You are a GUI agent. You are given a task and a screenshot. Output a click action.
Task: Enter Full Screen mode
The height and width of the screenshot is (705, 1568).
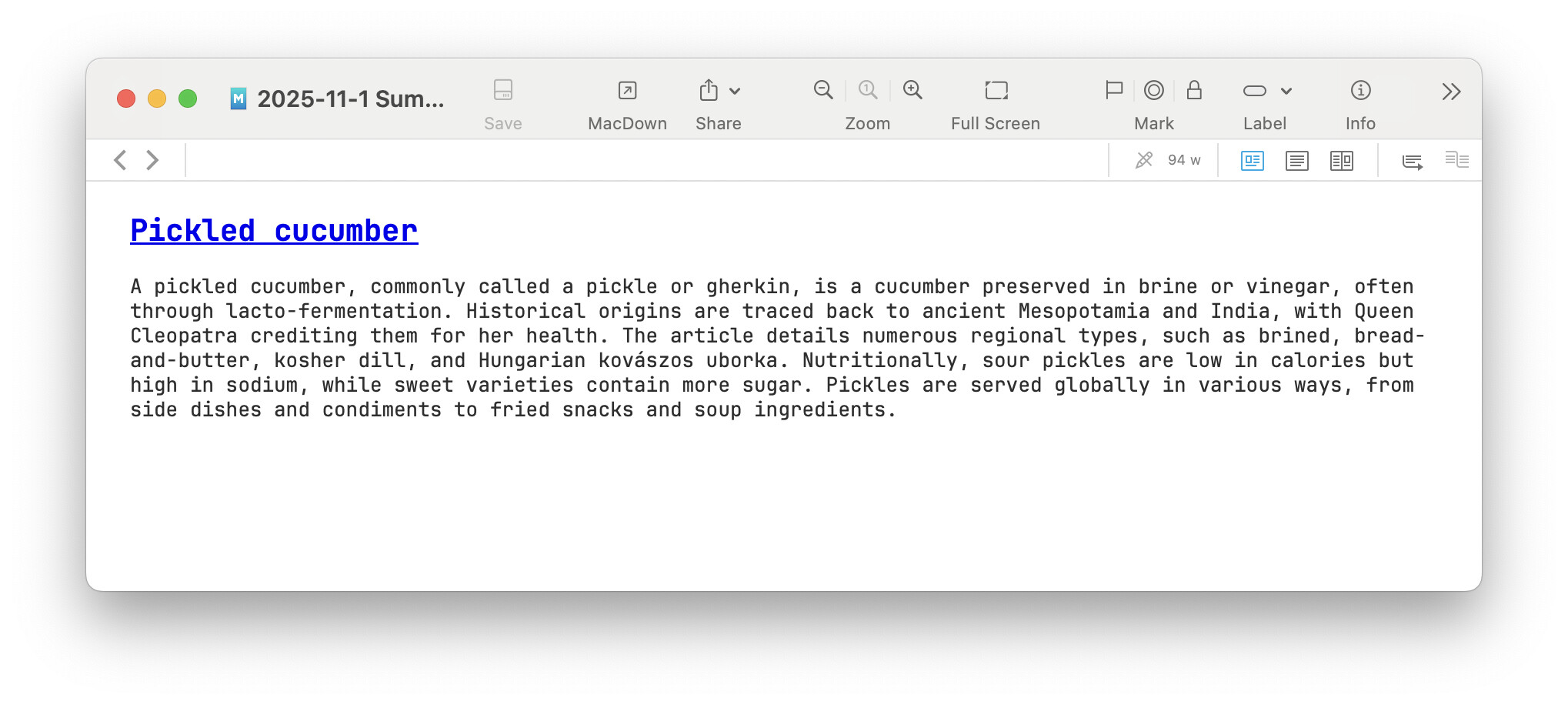tap(996, 91)
